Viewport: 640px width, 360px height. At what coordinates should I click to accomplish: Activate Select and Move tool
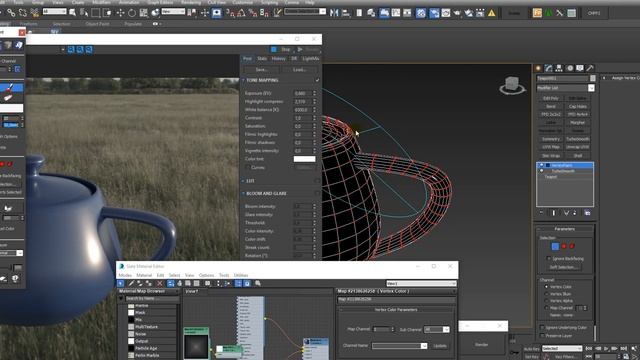click(x=120, y=13)
